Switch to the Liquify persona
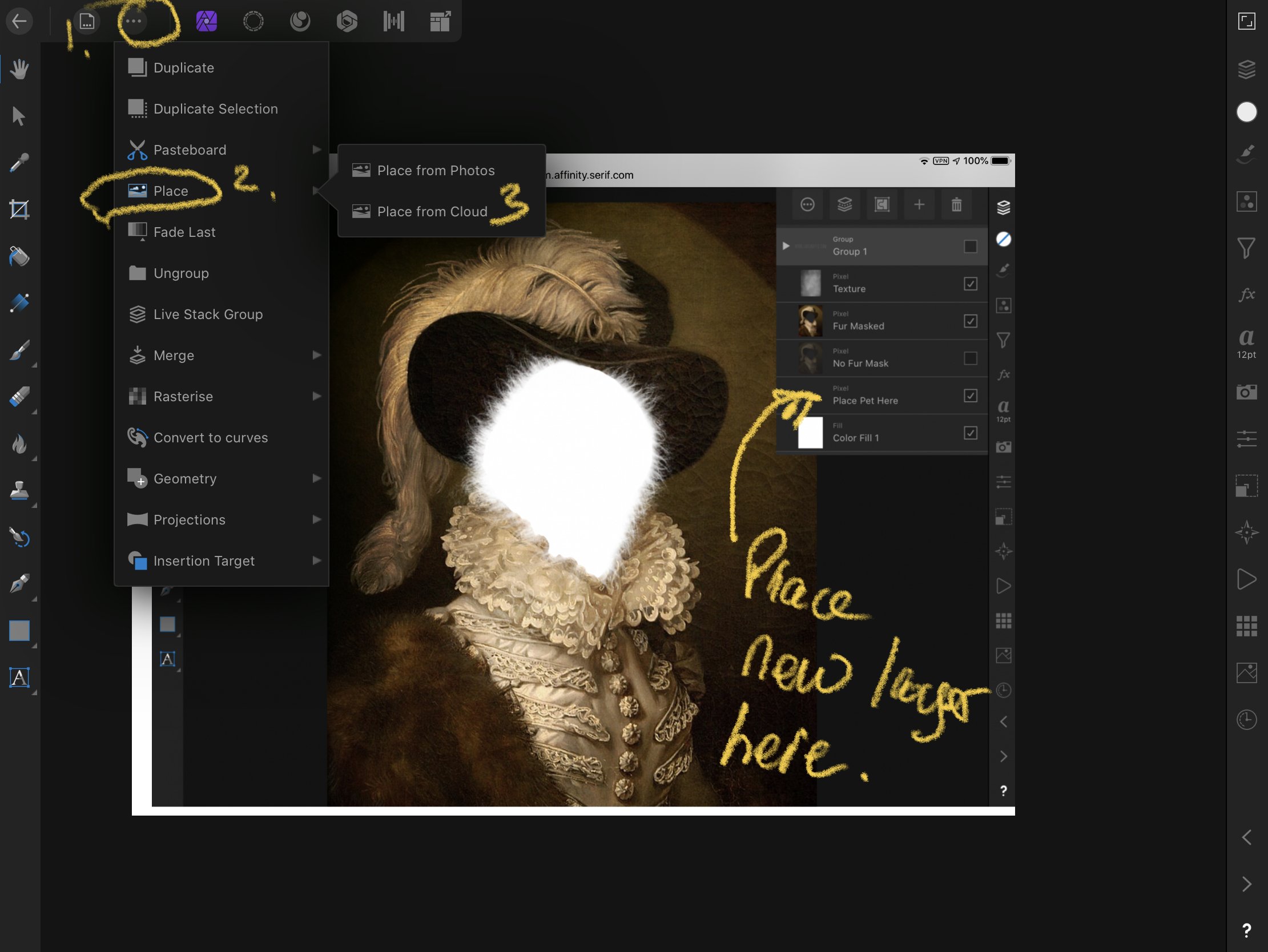 point(300,21)
